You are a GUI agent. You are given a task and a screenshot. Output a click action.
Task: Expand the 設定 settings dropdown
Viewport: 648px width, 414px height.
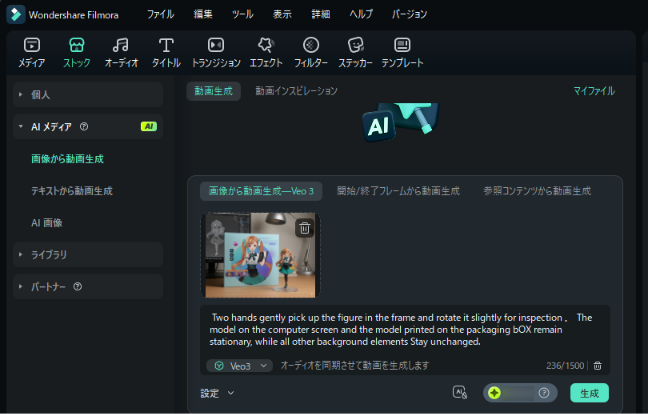click(x=217, y=393)
